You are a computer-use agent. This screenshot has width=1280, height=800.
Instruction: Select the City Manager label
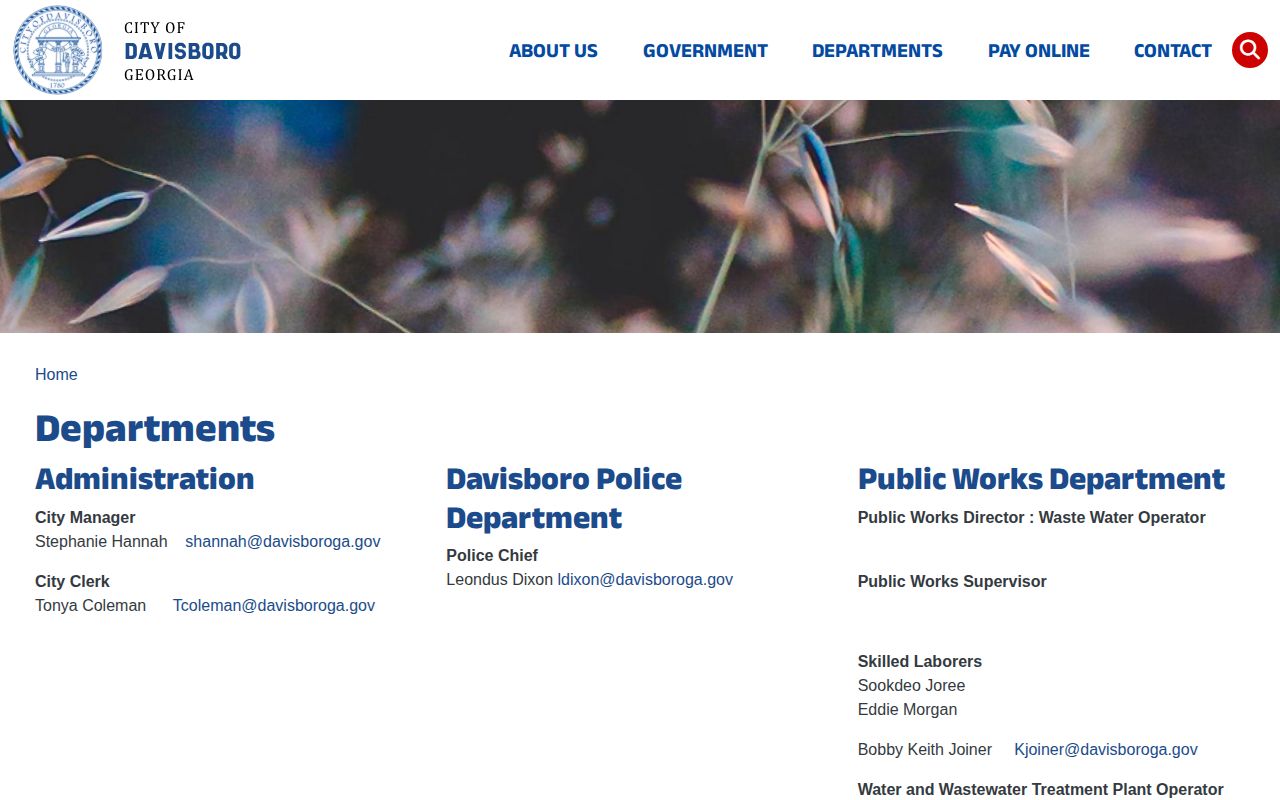coord(85,517)
